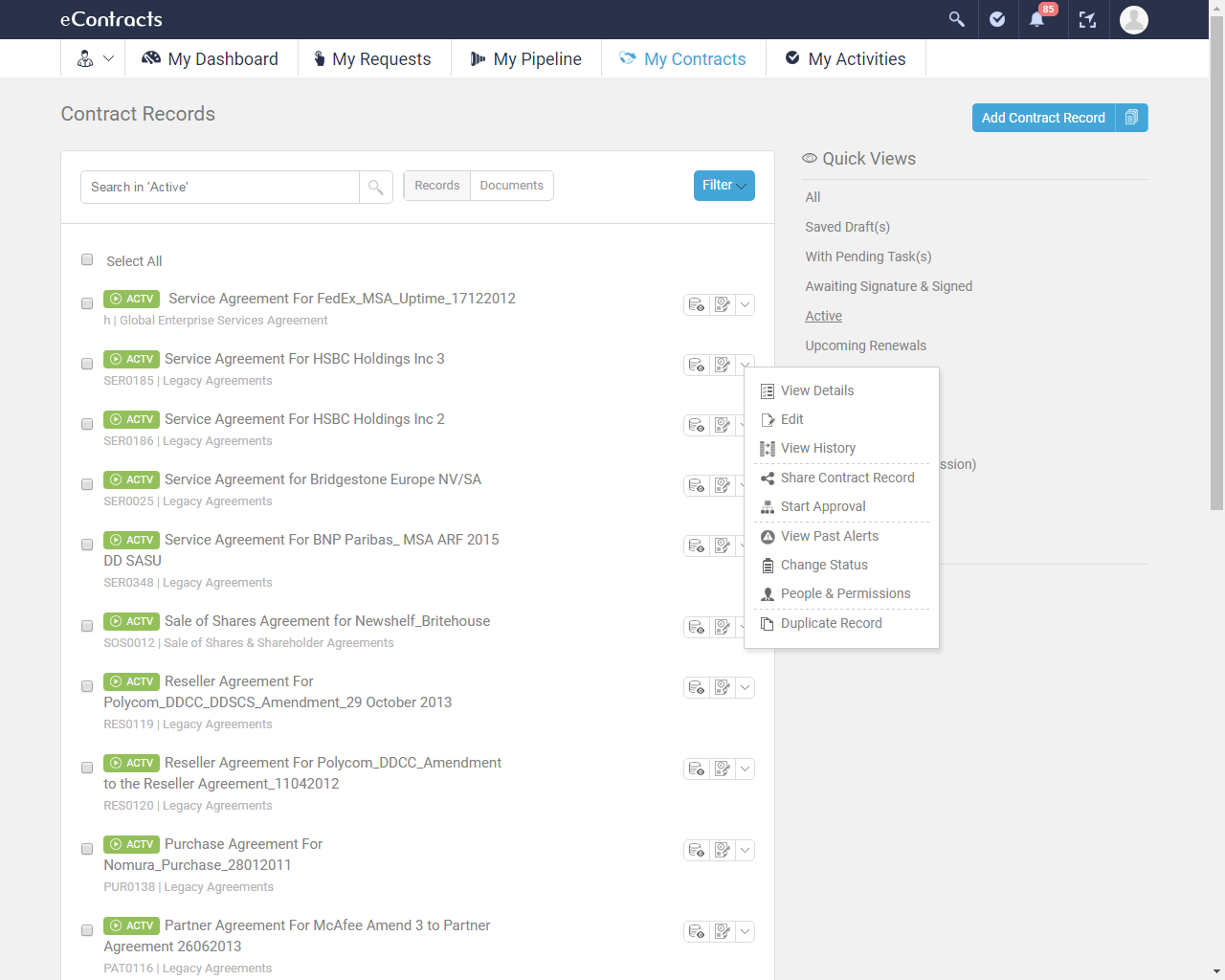Click the expand/fullscreen icon in the top bar

tap(1087, 19)
